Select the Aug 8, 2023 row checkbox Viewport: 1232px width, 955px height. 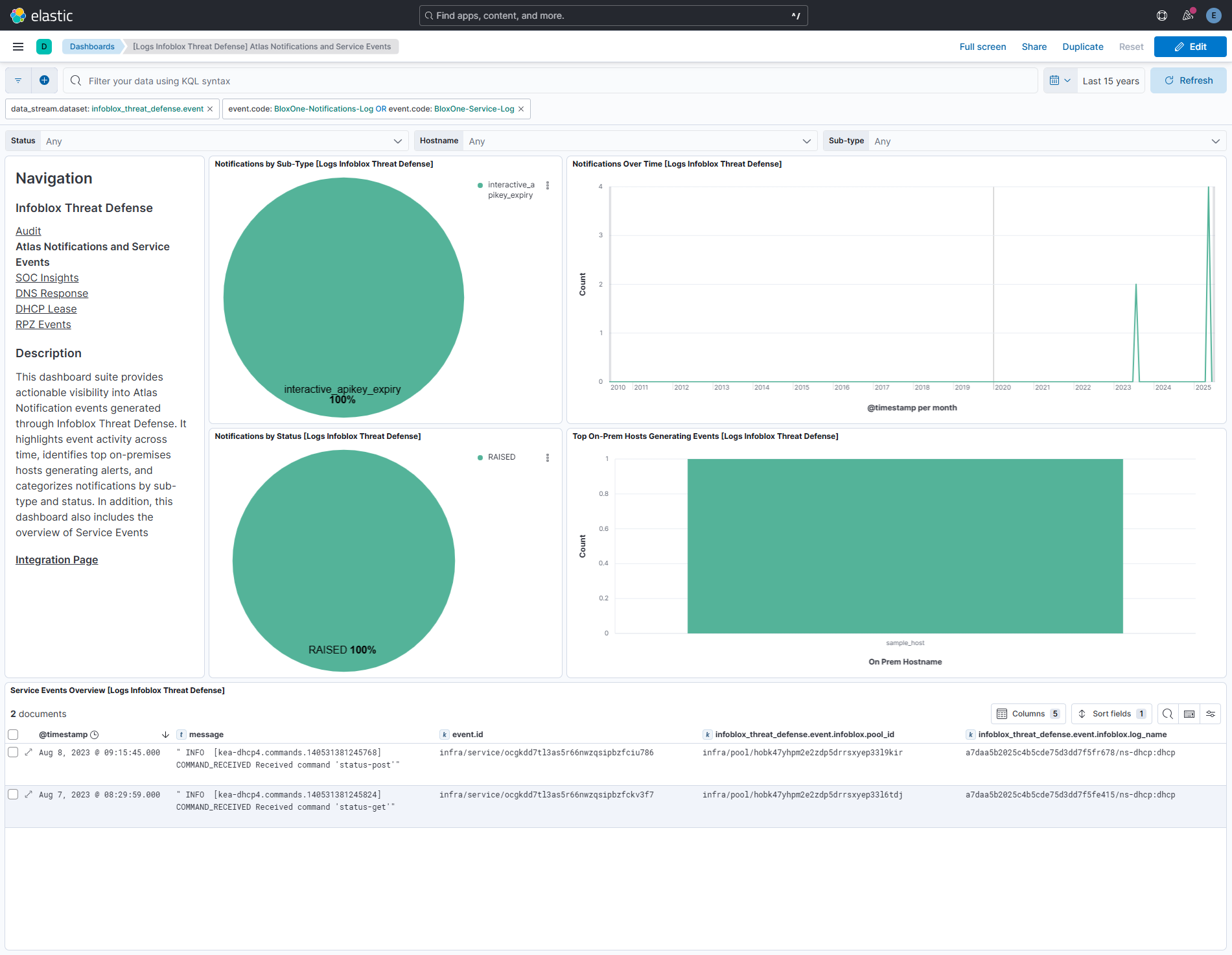(13, 752)
